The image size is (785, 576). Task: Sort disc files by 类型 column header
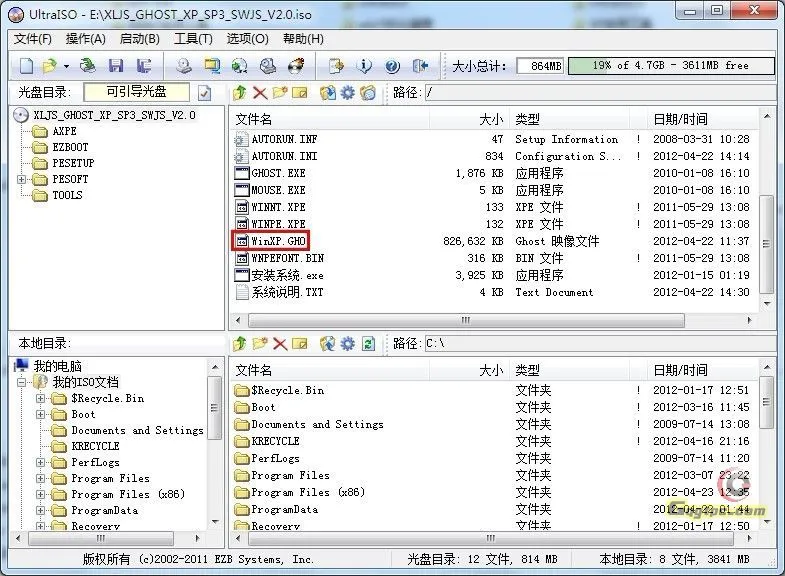click(x=569, y=119)
